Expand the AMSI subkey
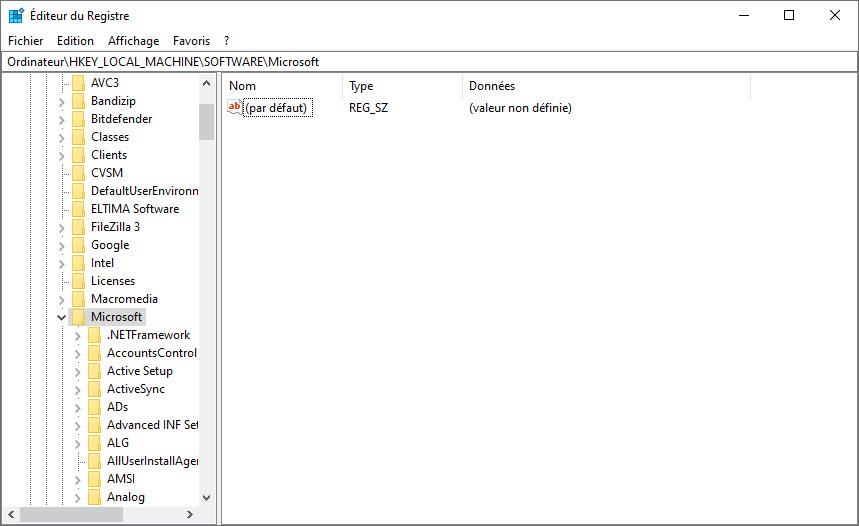The height and width of the screenshot is (526, 859). [x=77, y=480]
